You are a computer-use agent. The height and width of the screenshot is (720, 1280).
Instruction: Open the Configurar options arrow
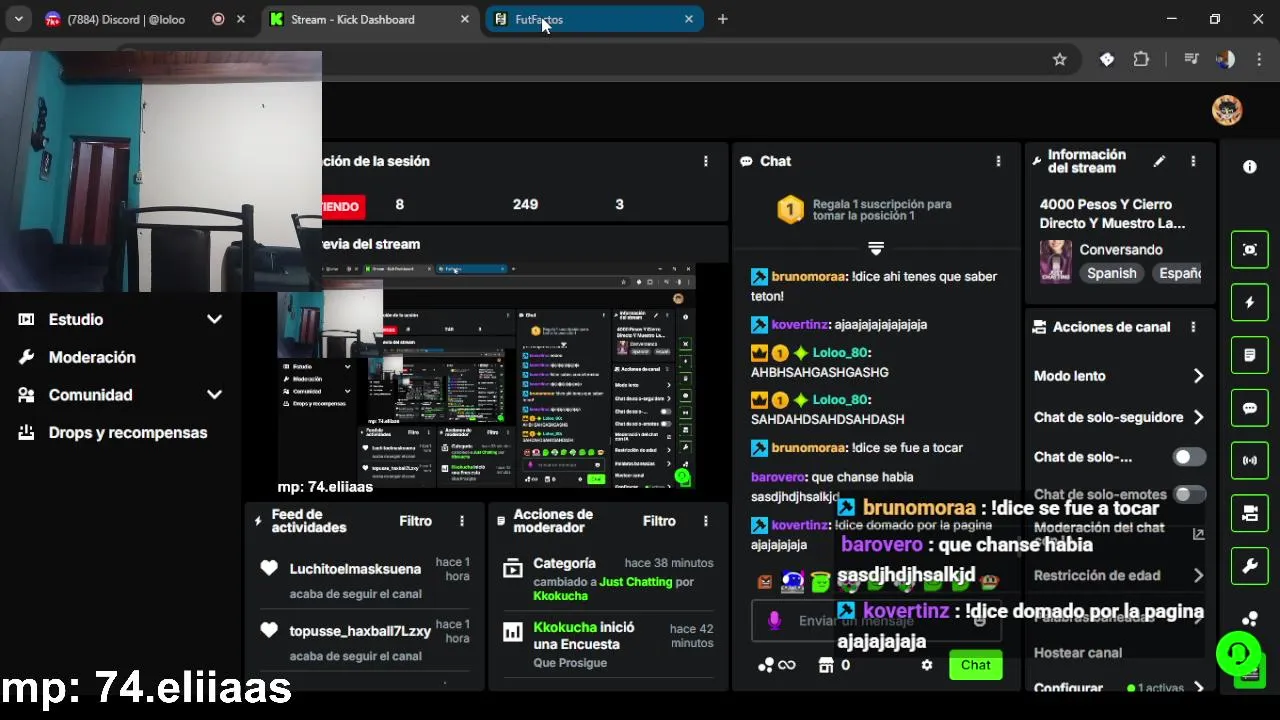pos(1198,688)
